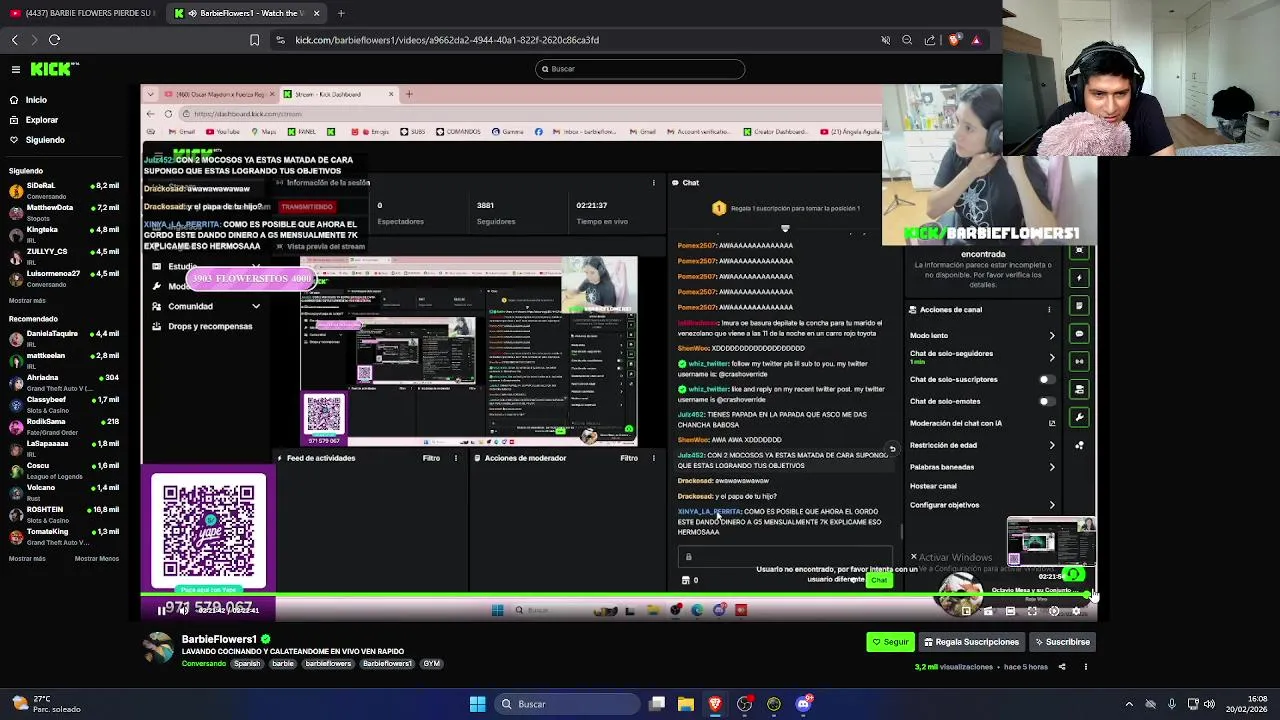Open video player settings gear
Screen dimensions: 1280x720
1076,611
